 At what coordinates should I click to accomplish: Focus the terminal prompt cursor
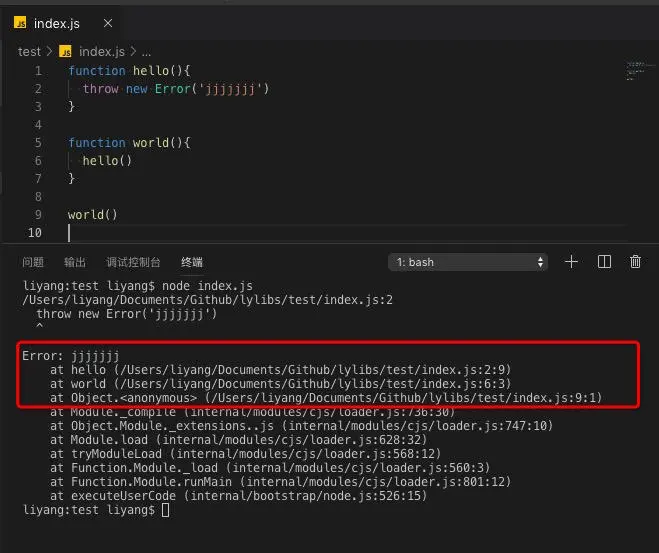click(166, 510)
